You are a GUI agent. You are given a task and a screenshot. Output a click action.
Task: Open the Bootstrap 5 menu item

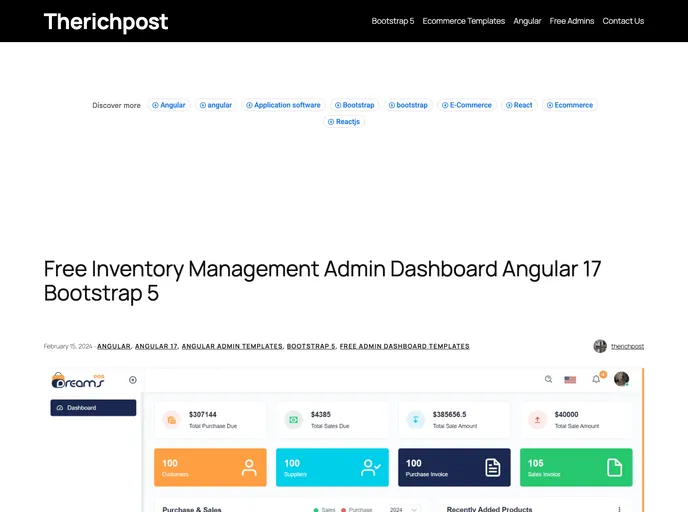(393, 21)
